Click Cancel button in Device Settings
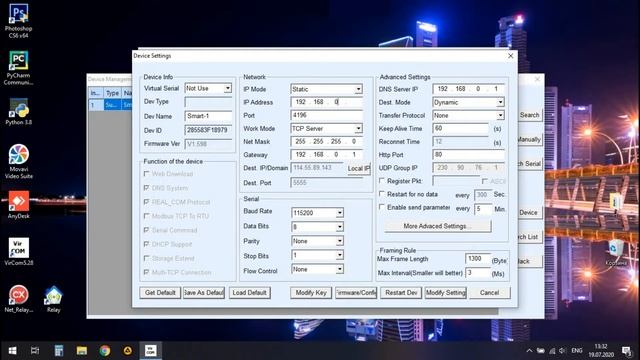Image resolution: width=640 pixels, height=360 pixels. pyautogui.click(x=489, y=293)
